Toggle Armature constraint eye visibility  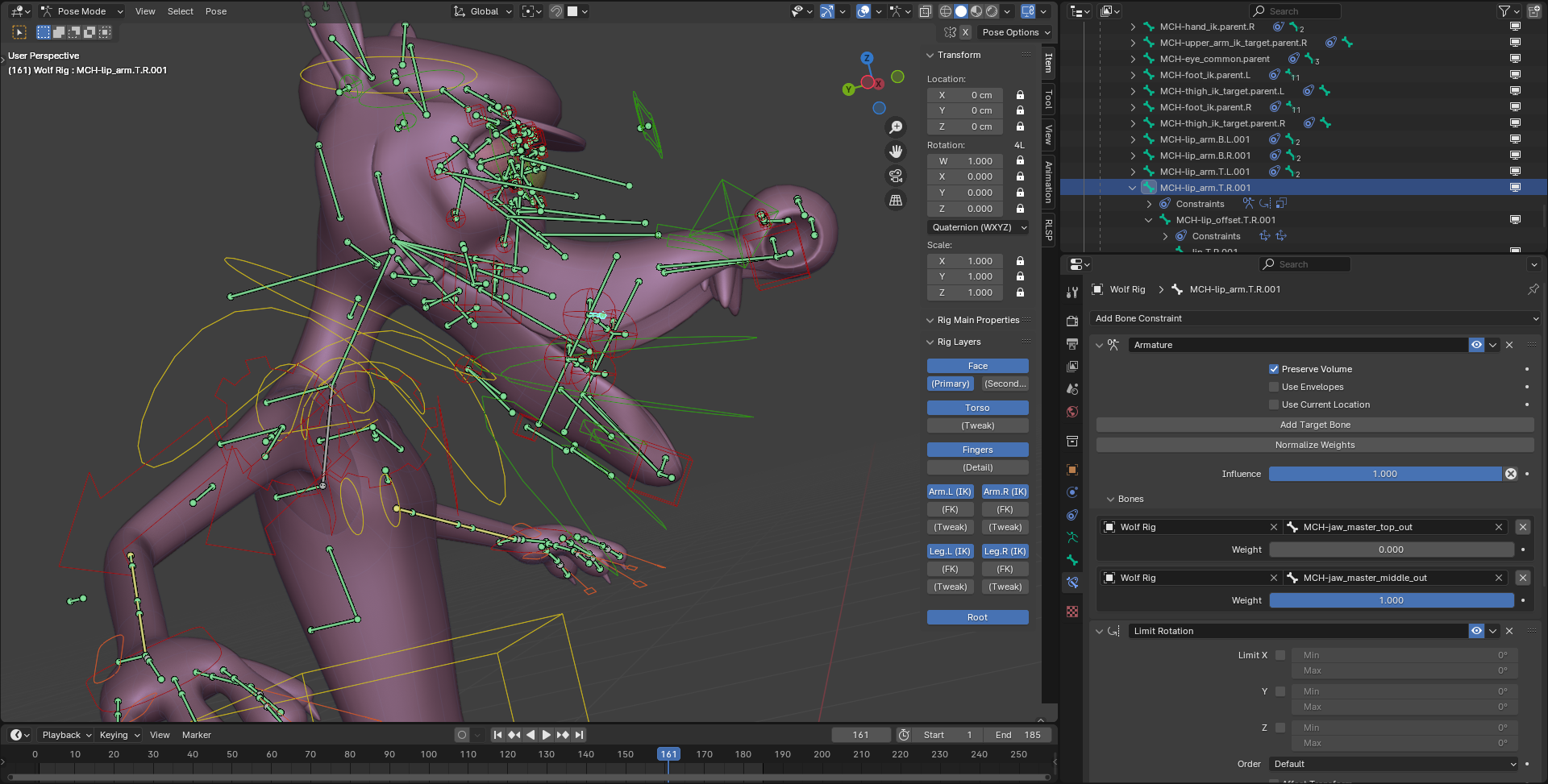pos(1476,345)
